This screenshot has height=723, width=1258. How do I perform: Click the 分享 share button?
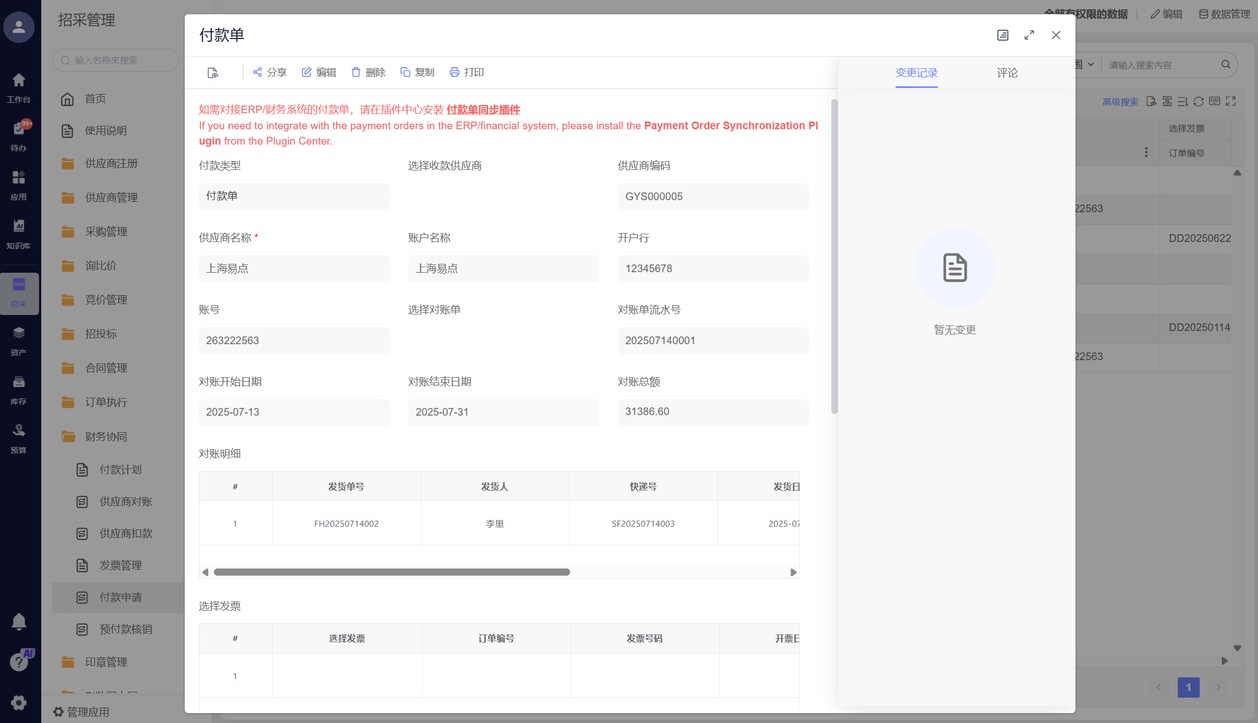(269, 73)
